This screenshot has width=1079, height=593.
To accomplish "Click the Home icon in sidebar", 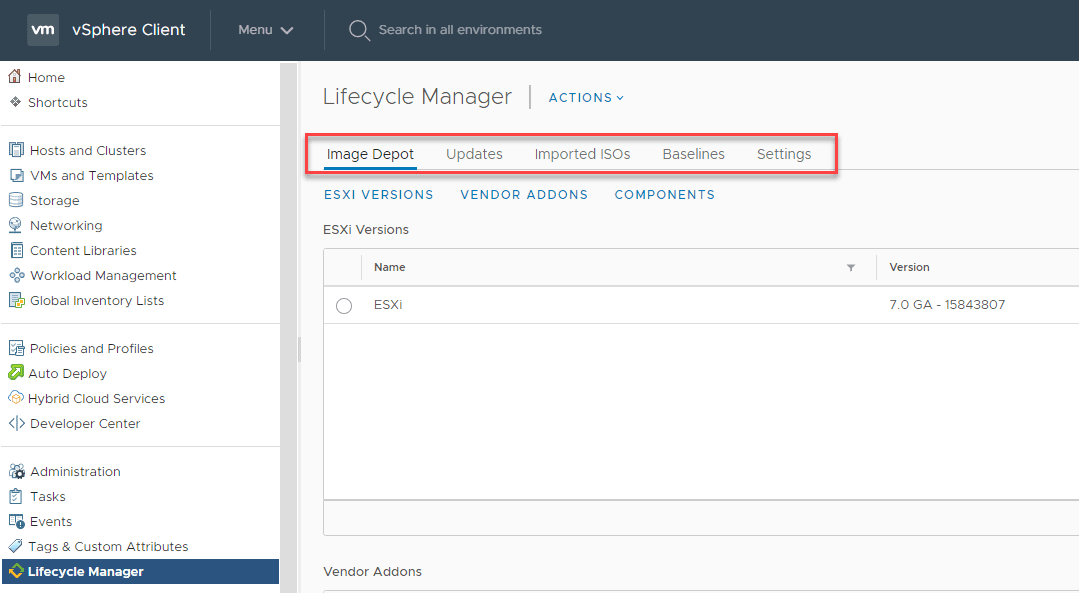I will coord(15,77).
